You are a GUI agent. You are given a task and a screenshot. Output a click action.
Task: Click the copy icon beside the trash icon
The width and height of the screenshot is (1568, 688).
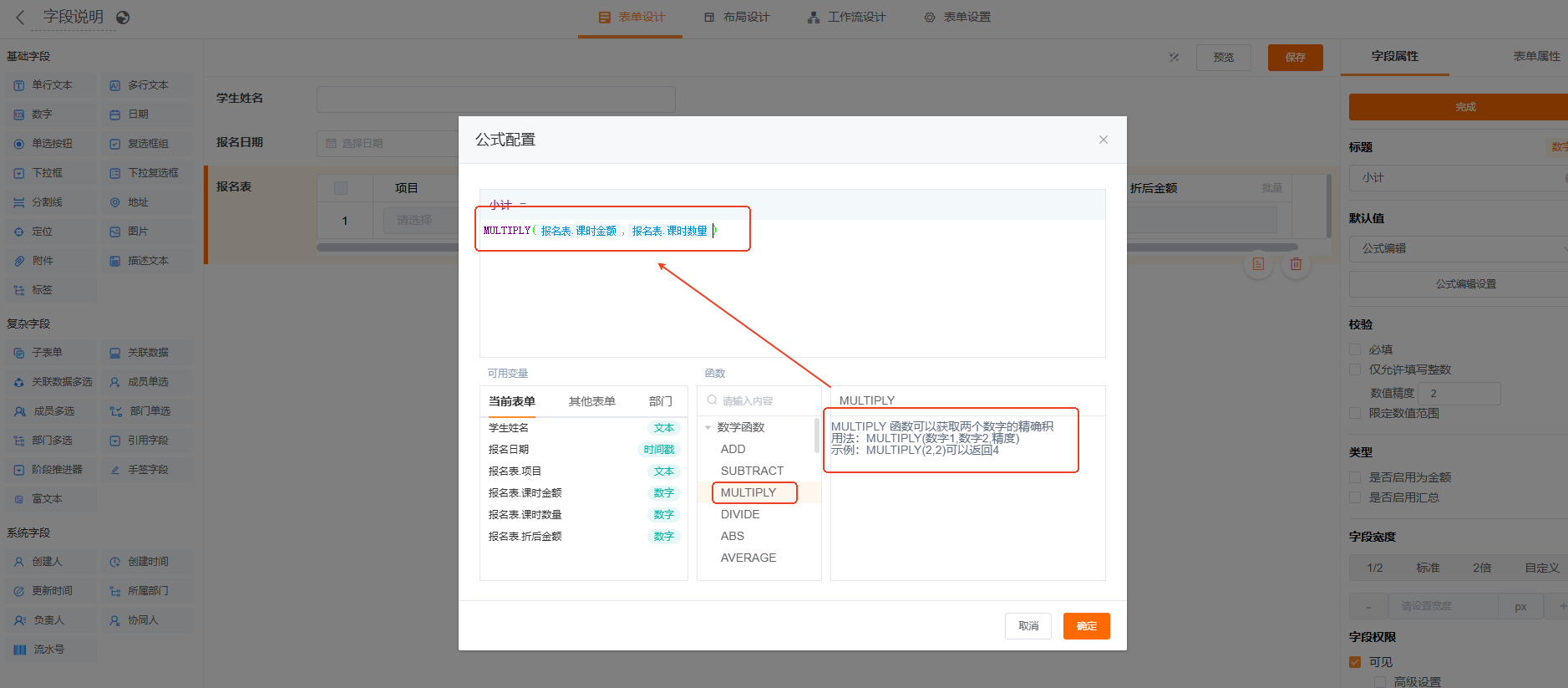(x=1258, y=264)
